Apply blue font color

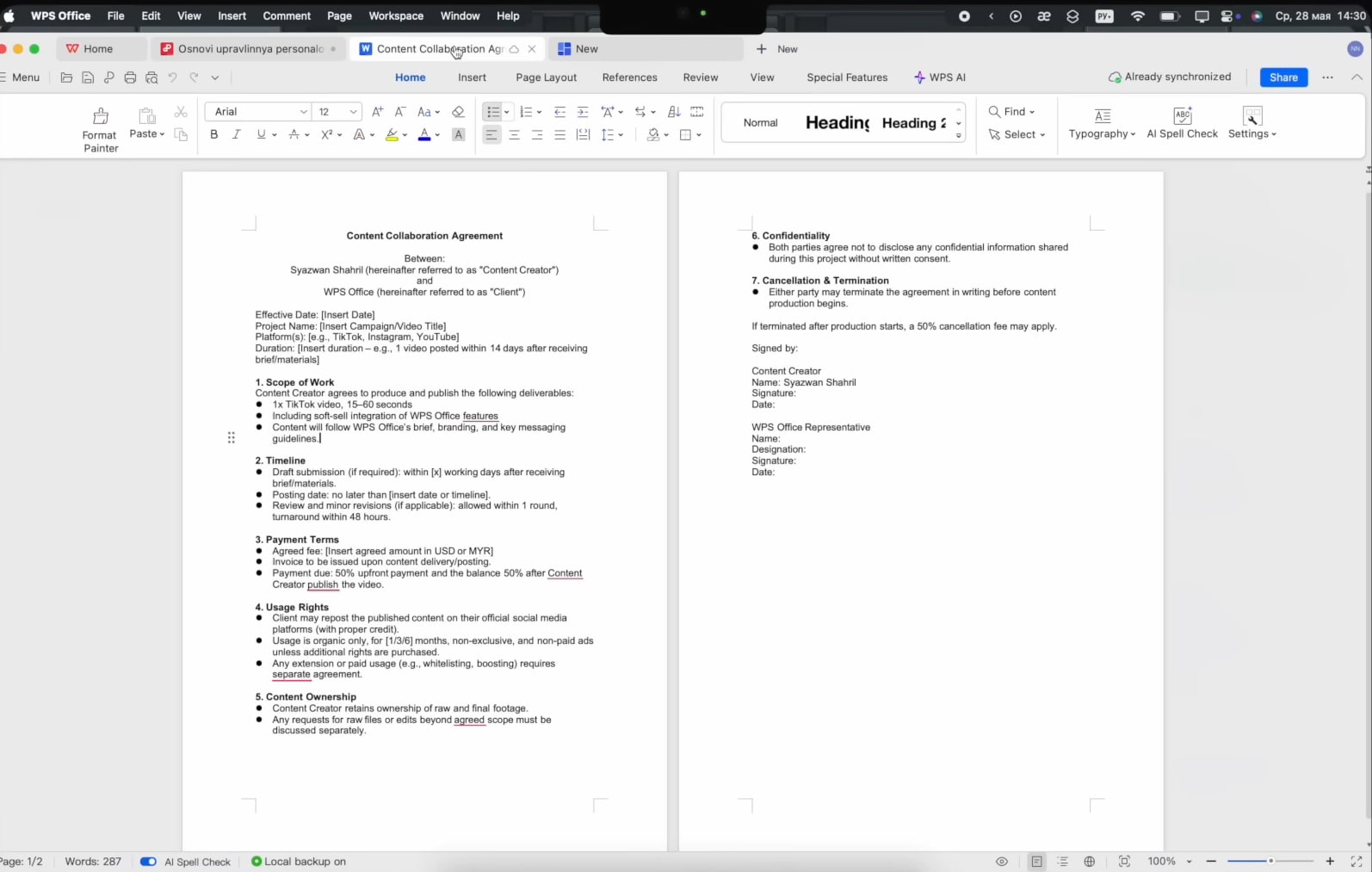coord(424,134)
